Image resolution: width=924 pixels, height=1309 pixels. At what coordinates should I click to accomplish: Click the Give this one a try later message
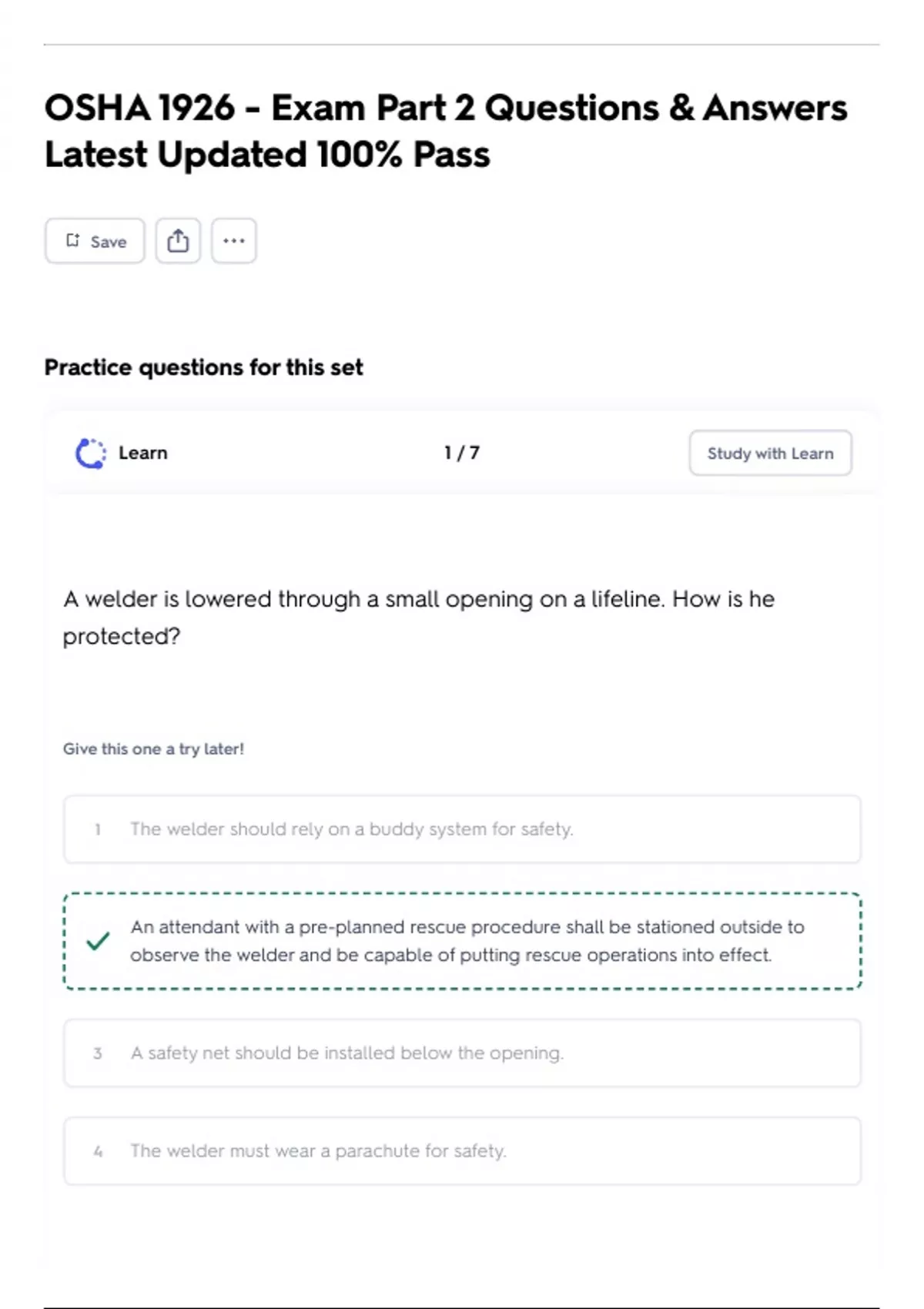(x=153, y=749)
